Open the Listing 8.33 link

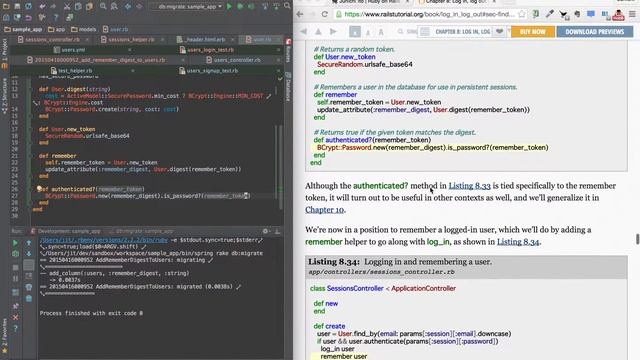pyautogui.click(x=469, y=186)
